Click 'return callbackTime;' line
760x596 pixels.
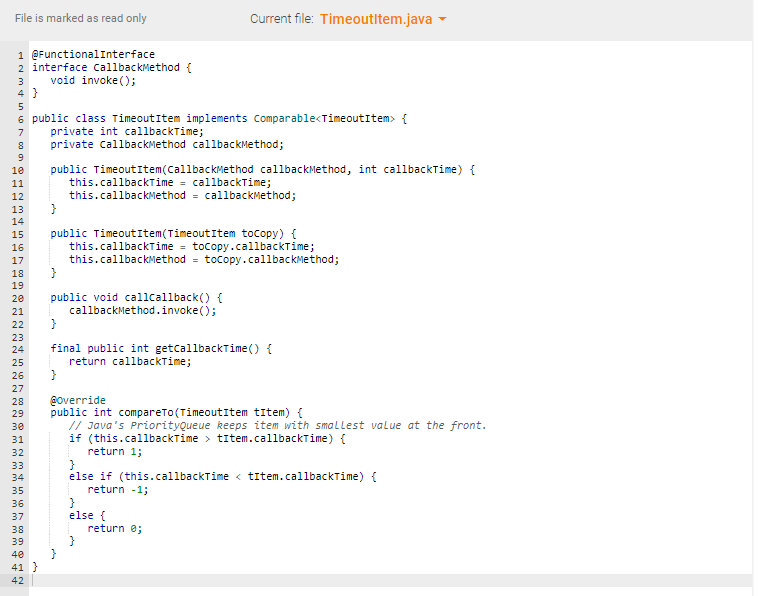pos(130,361)
